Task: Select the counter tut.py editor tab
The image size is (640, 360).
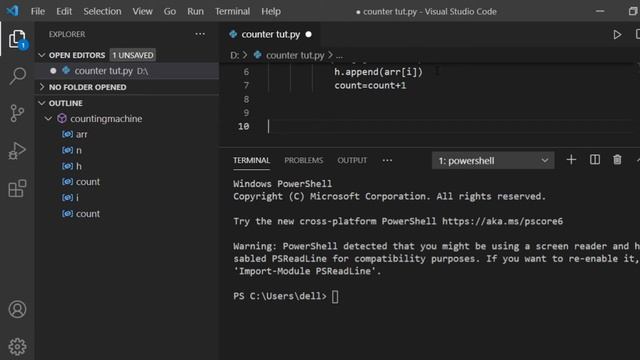Action: [x=271, y=35]
